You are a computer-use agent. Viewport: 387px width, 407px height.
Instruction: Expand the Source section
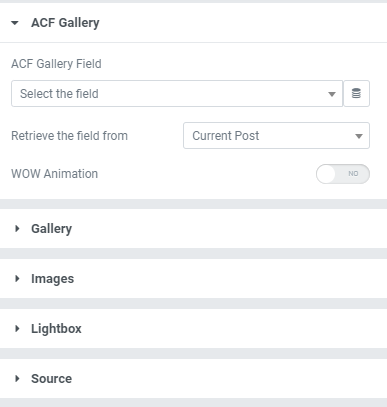193,379
